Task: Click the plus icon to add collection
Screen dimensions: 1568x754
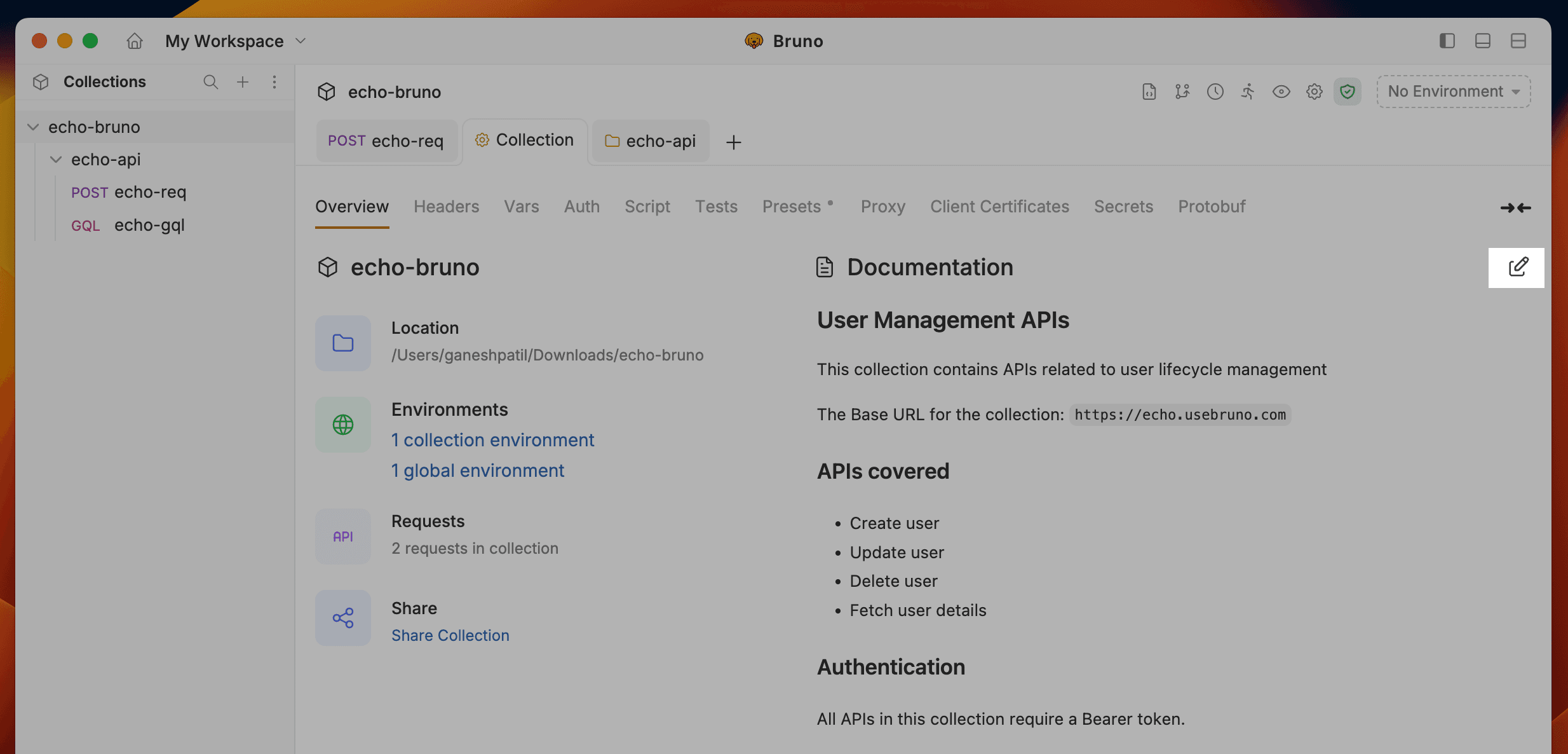Action: [x=242, y=82]
